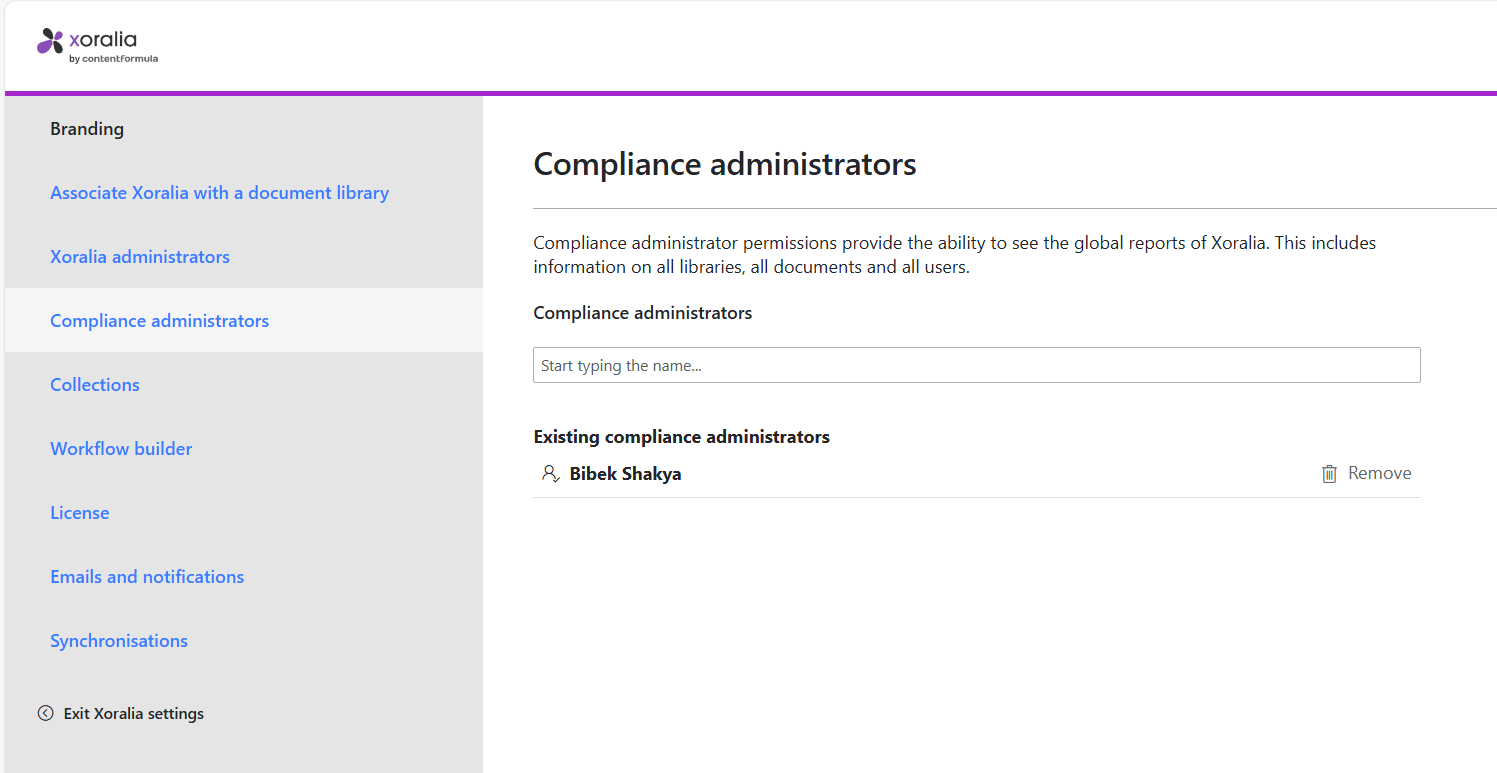Click the person icon beside Bibek Shakya

pos(549,473)
